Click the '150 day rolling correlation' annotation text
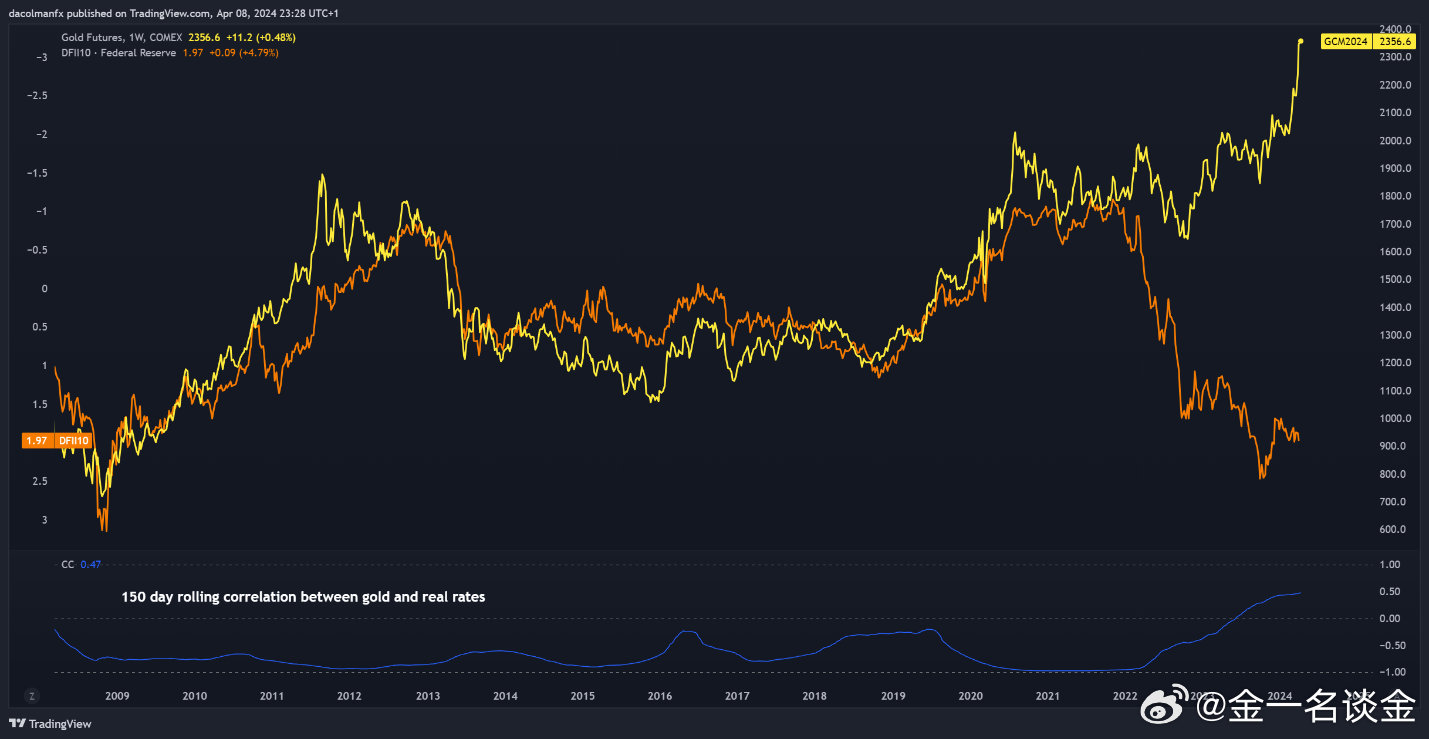This screenshot has height=739, width=1429. click(304, 597)
